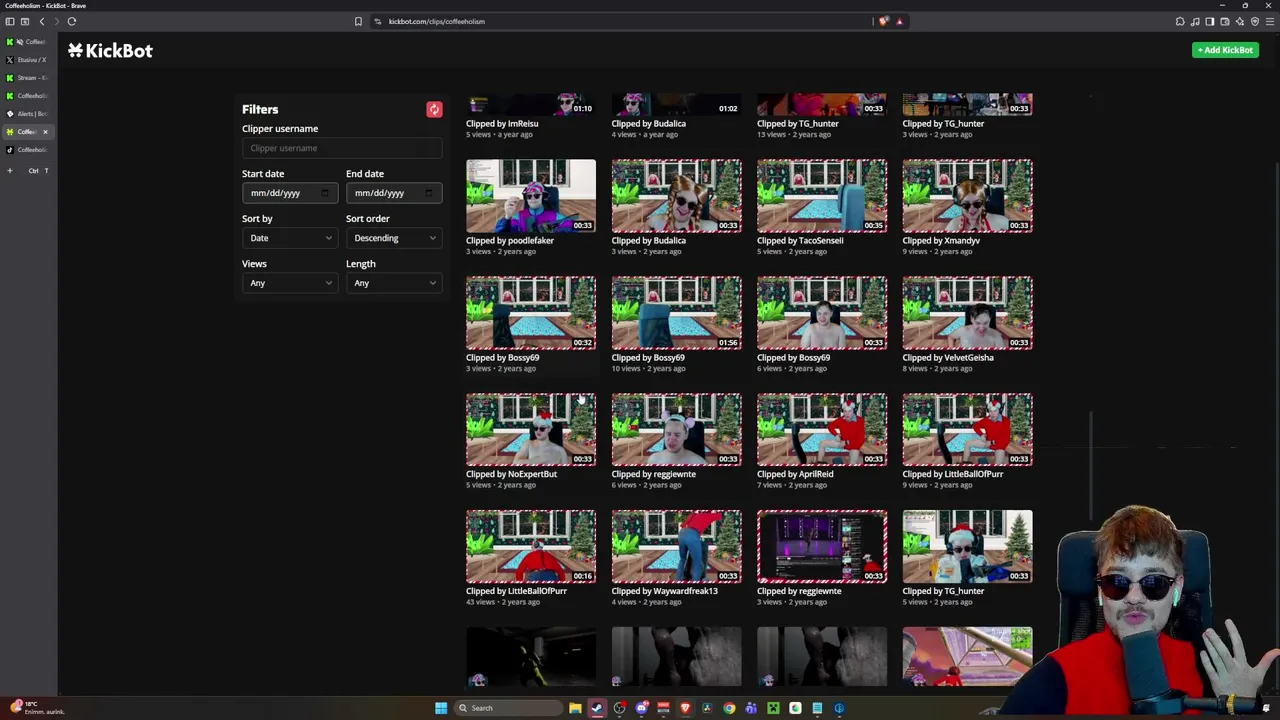
Task: Open Brave Shields lion icon
Action: [x=883, y=21]
